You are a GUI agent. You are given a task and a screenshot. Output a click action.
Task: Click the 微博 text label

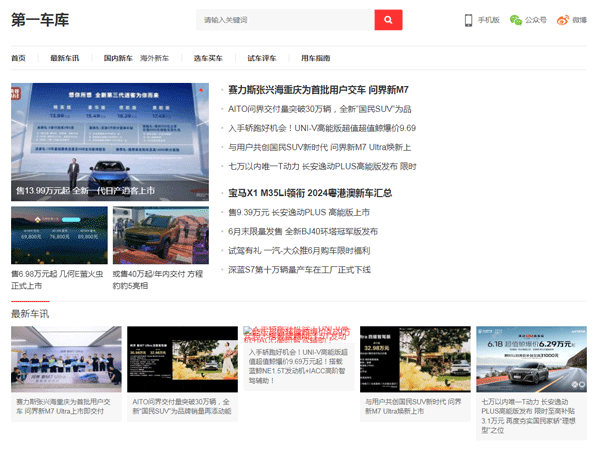pos(579,20)
